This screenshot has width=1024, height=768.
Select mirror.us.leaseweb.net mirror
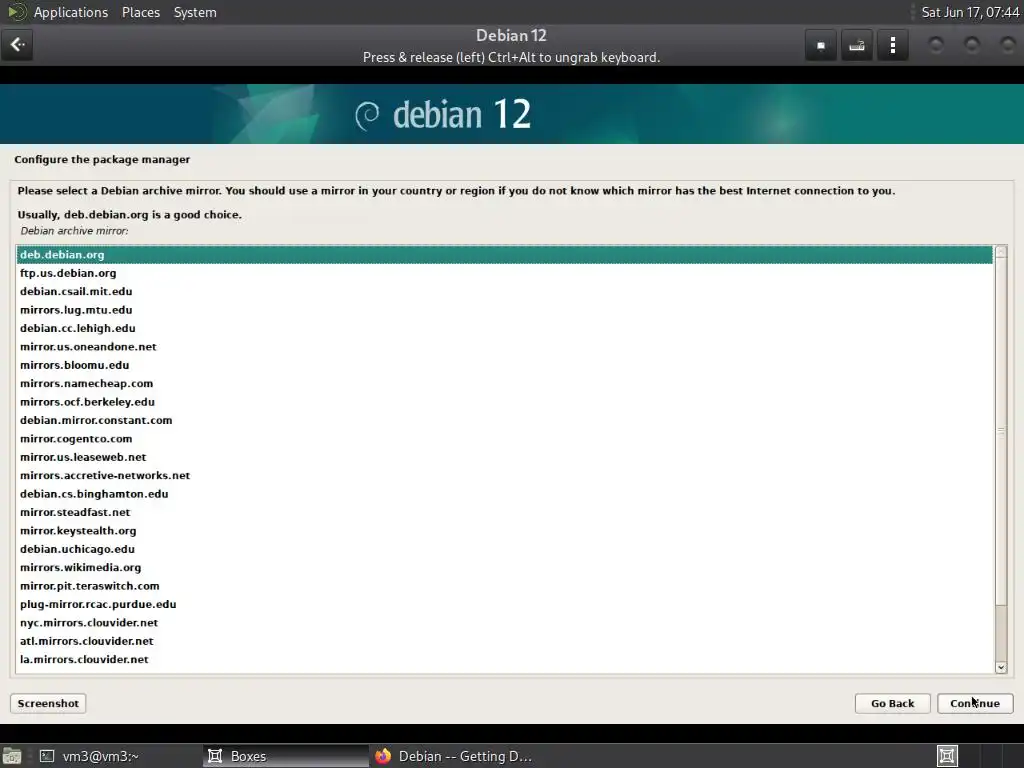pyautogui.click(x=504, y=457)
